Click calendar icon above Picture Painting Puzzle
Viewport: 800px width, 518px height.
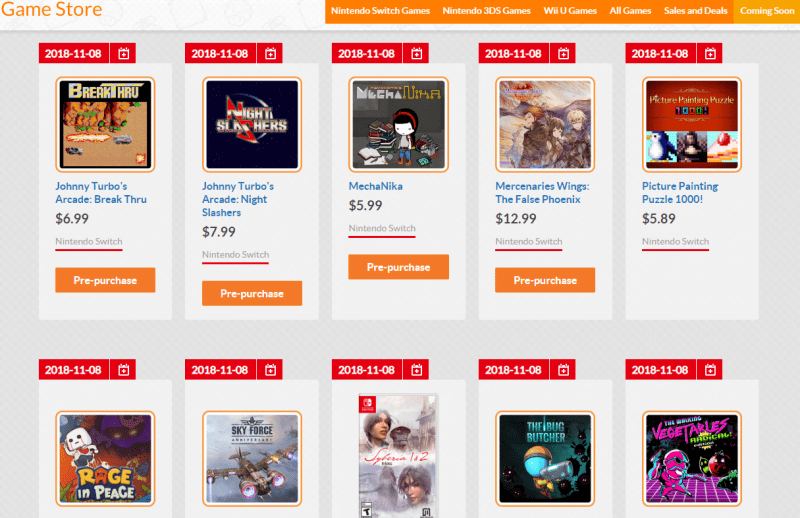(x=710, y=54)
